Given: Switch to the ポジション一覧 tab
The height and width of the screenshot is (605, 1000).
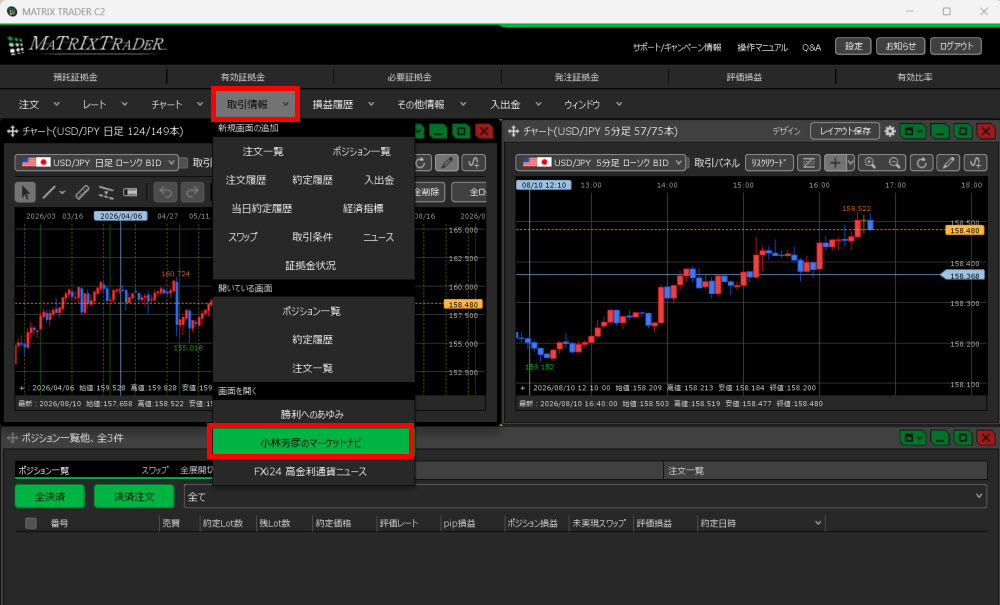Looking at the screenshot, I should [x=43, y=470].
